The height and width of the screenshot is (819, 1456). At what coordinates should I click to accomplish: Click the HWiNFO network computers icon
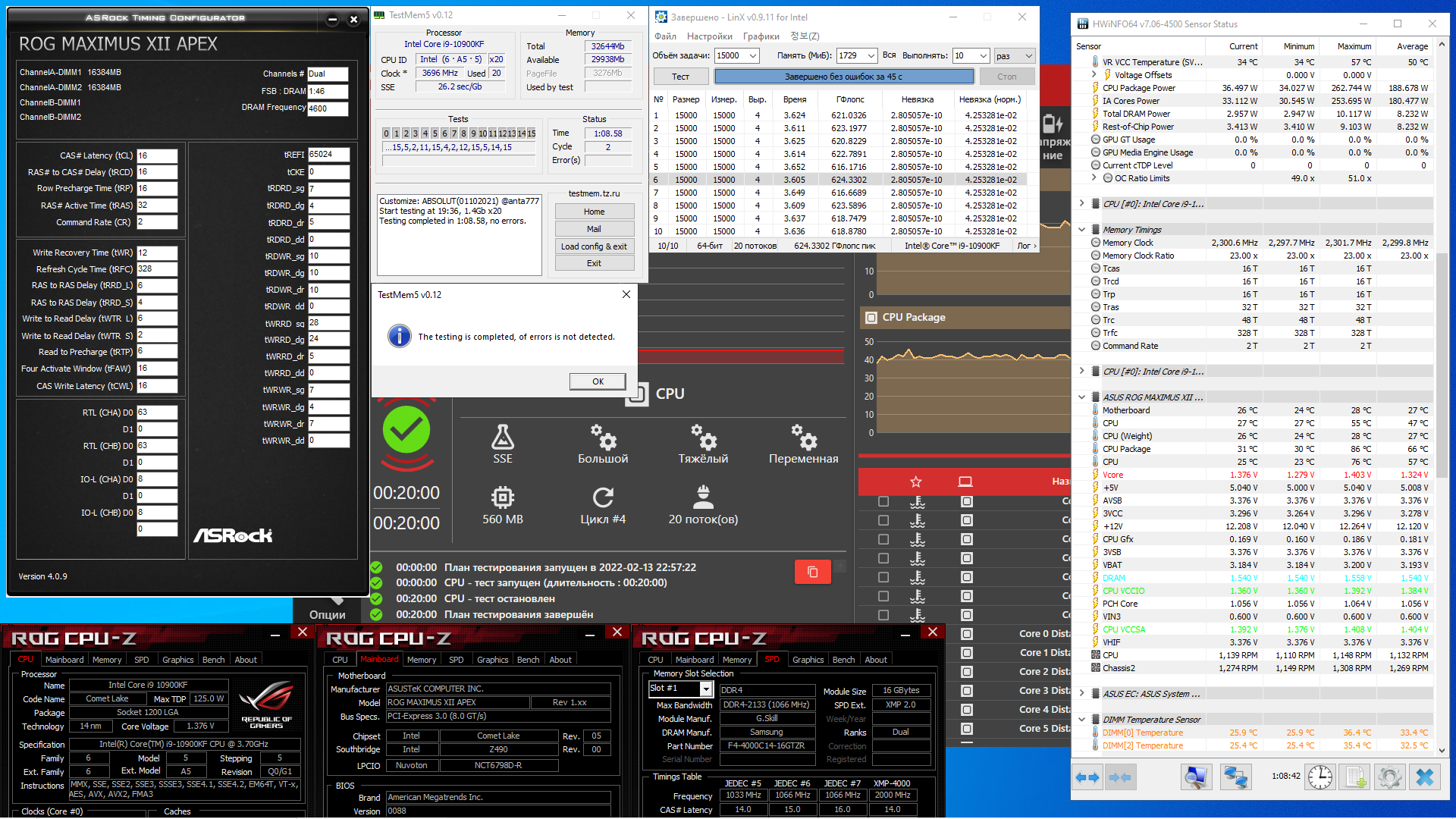(x=1235, y=777)
